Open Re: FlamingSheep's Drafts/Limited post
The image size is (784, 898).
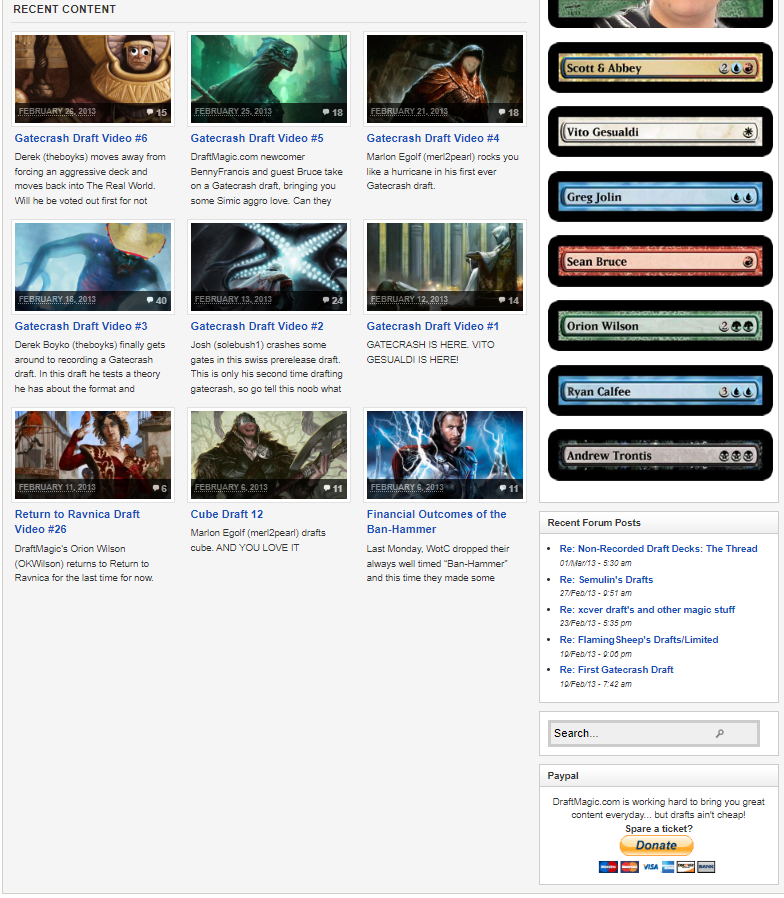coord(639,640)
